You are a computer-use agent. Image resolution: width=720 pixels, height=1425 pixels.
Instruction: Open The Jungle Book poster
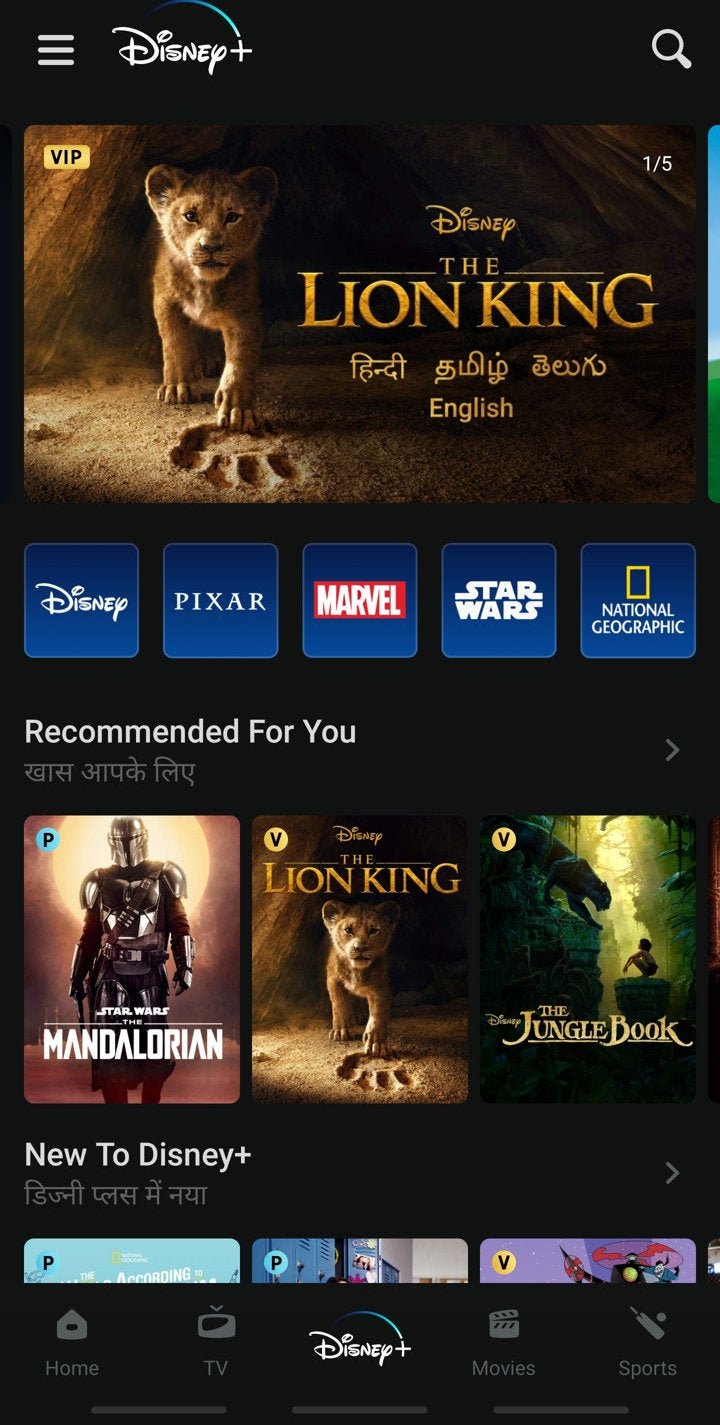click(588, 959)
